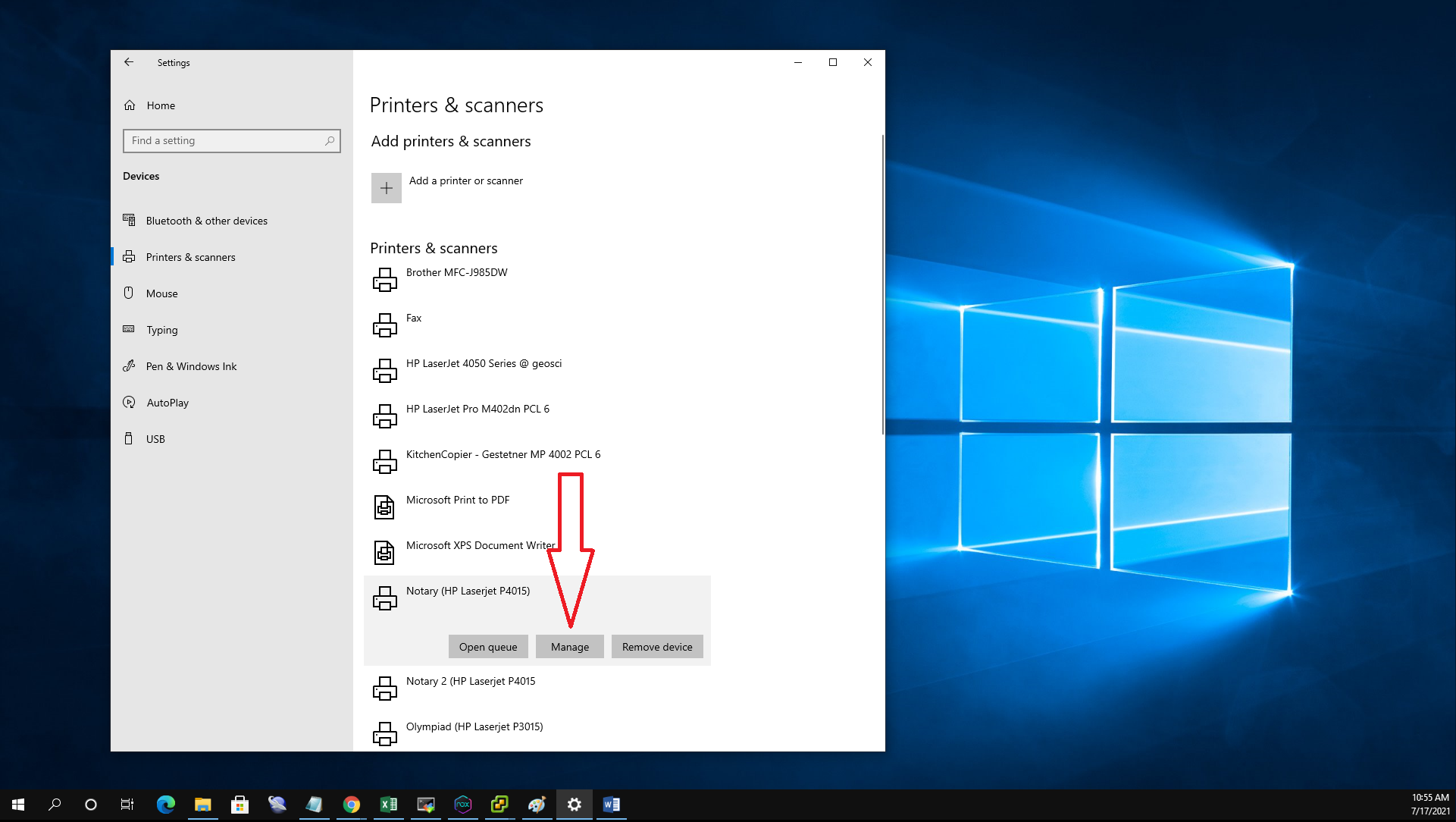
Task: Click the Manage button for Notary printer
Action: point(569,647)
